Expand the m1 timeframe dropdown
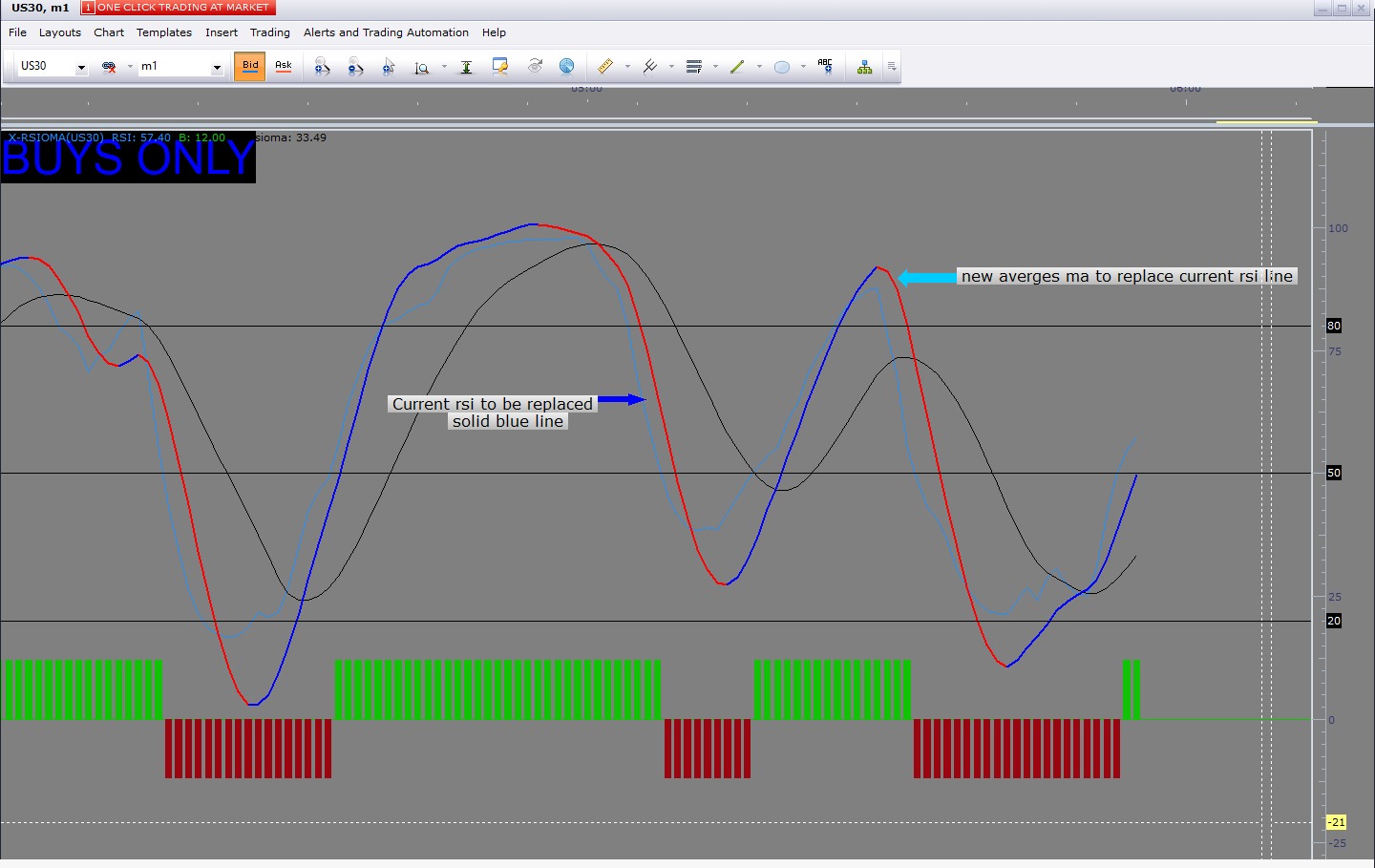Screen dimensions: 1375x868 [217, 67]
